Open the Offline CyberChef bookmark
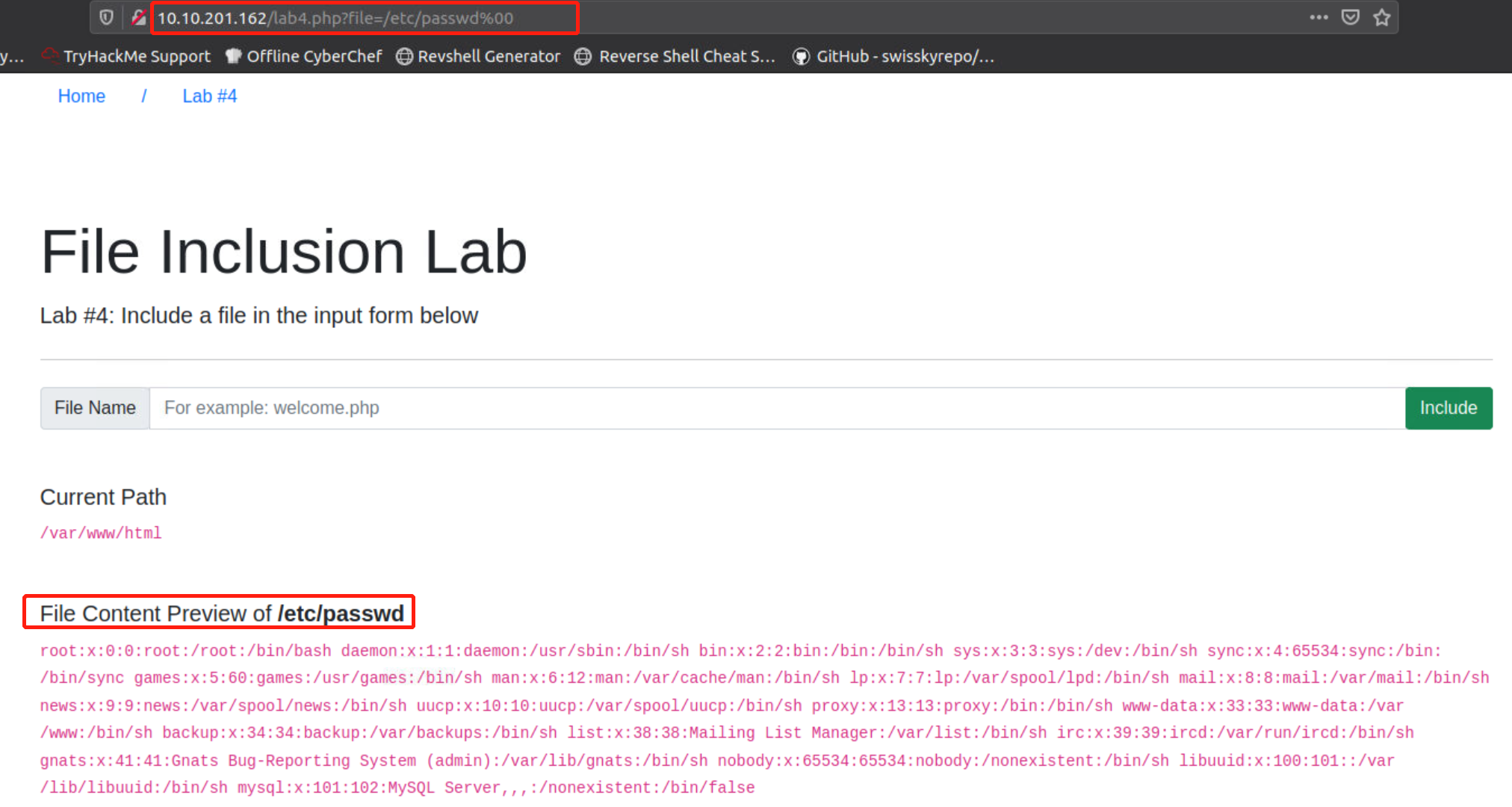The image size is (1512, 807). point(304,56)
